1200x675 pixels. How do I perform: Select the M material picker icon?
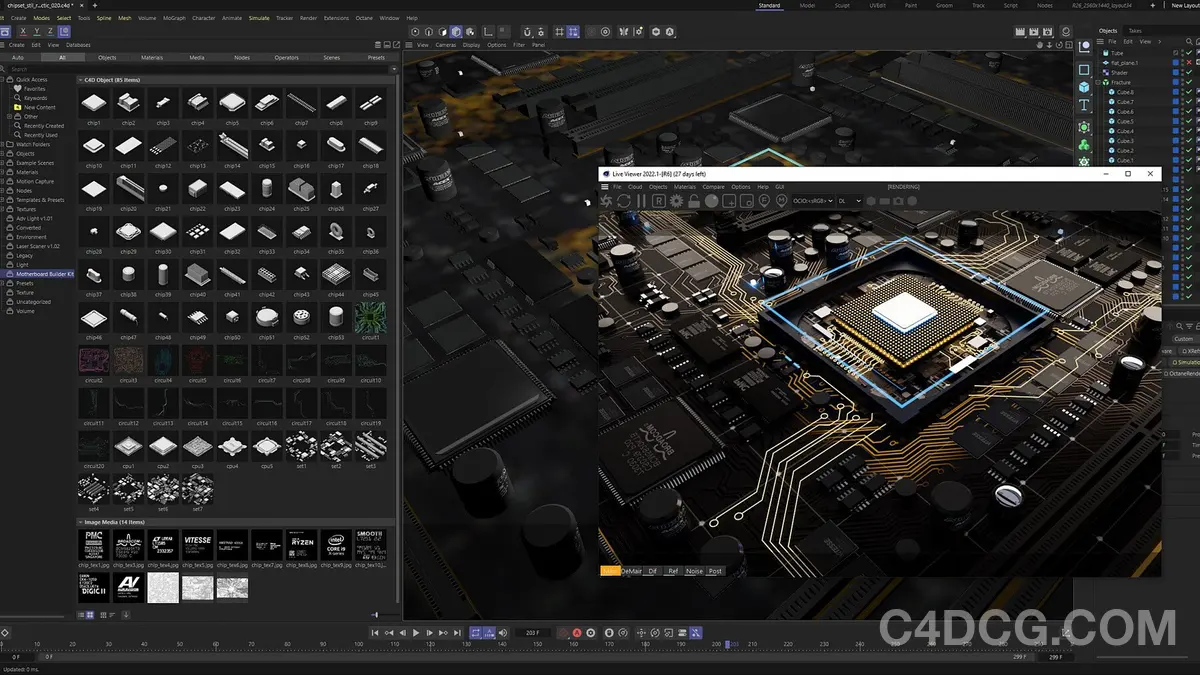click(780, 200)
